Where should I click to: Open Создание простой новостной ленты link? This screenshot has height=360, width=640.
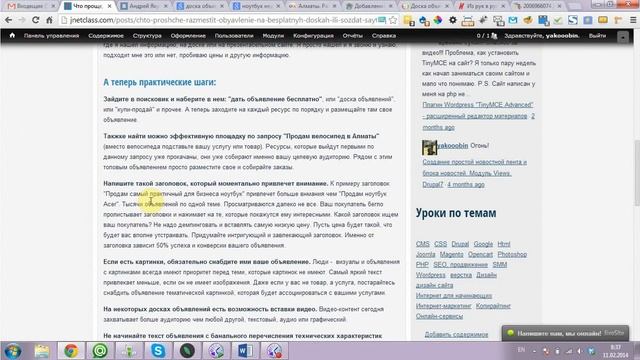(x=474, y=173)
